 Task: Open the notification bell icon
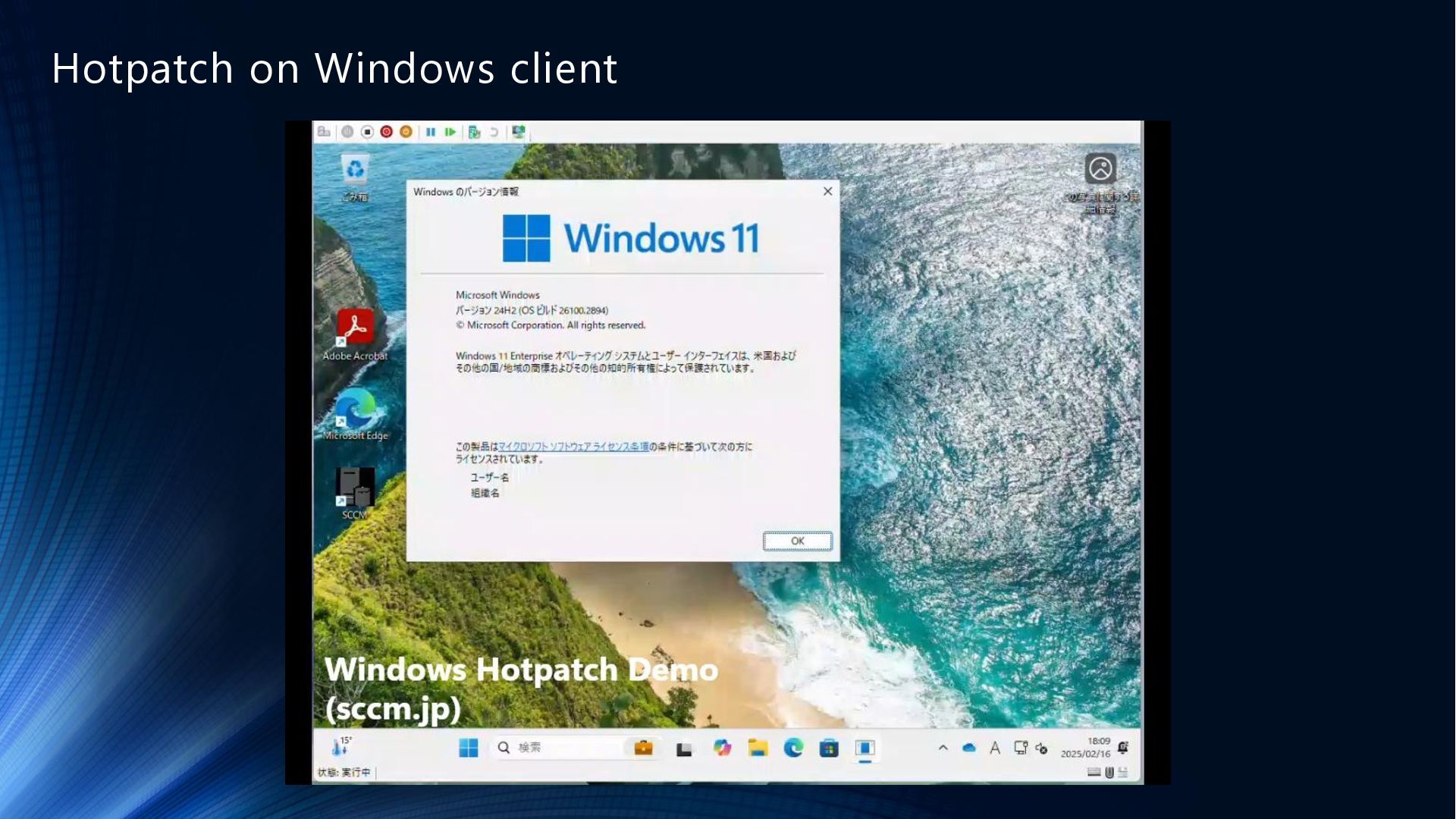tap(1123, 748)
